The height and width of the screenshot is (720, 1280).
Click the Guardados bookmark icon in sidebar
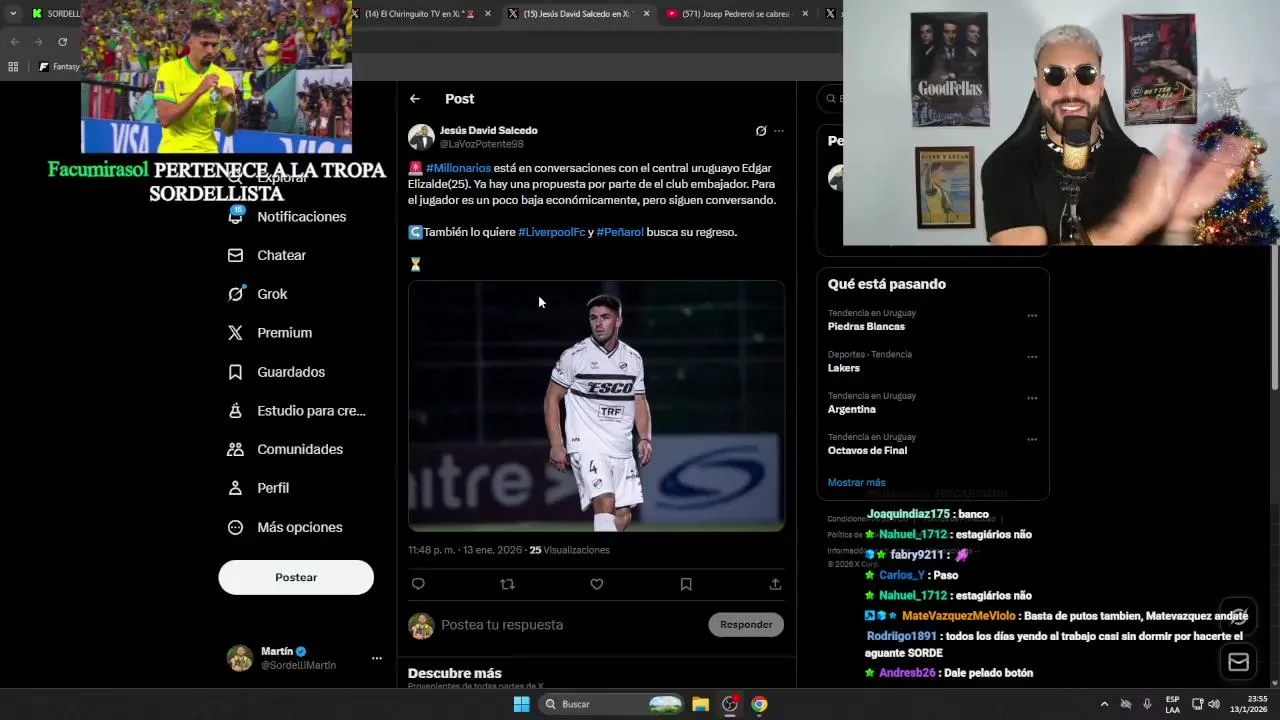(235, 372)
